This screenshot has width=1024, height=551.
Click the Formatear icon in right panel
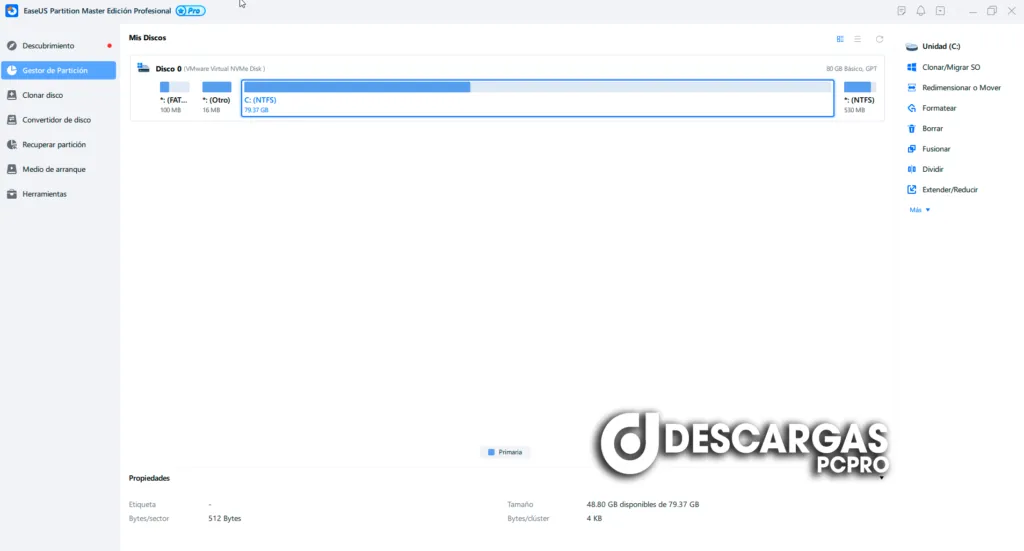coord(911,108)
